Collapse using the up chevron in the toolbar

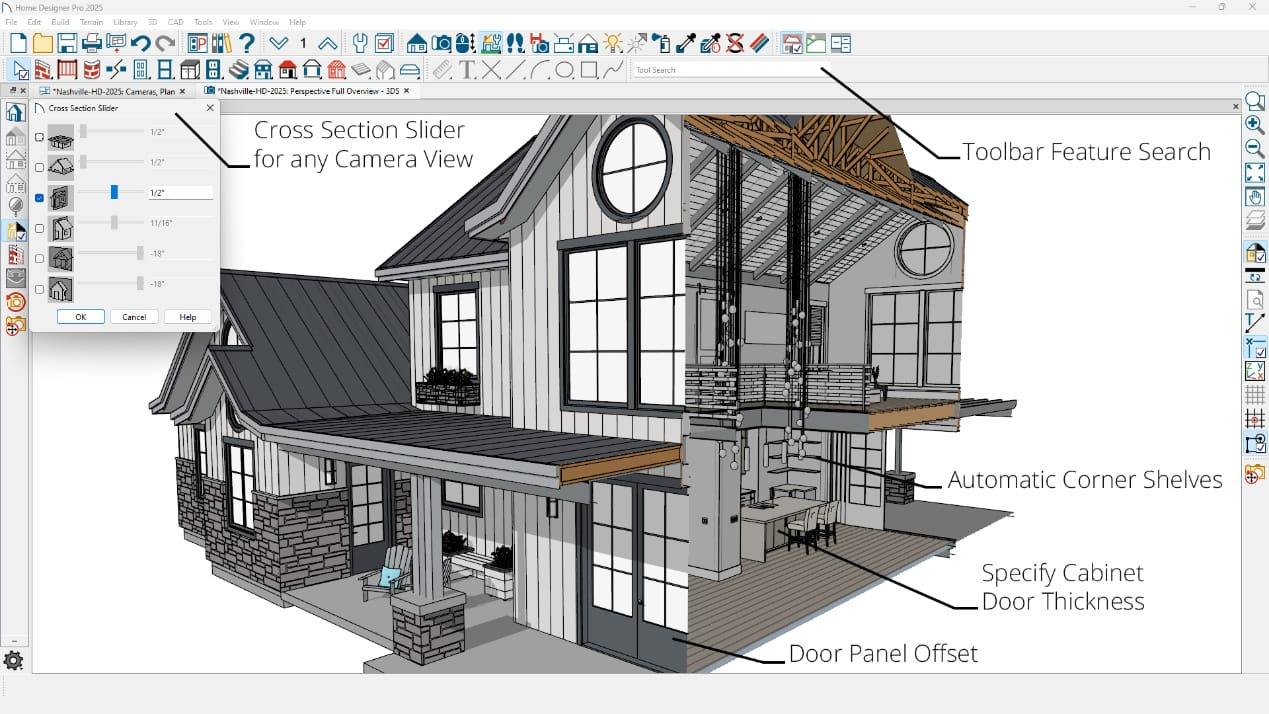(x=327, y=43)
